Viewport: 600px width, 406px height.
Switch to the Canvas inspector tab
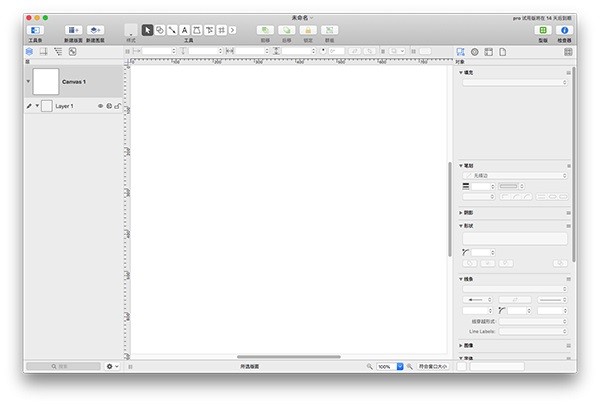coord(489,51)
